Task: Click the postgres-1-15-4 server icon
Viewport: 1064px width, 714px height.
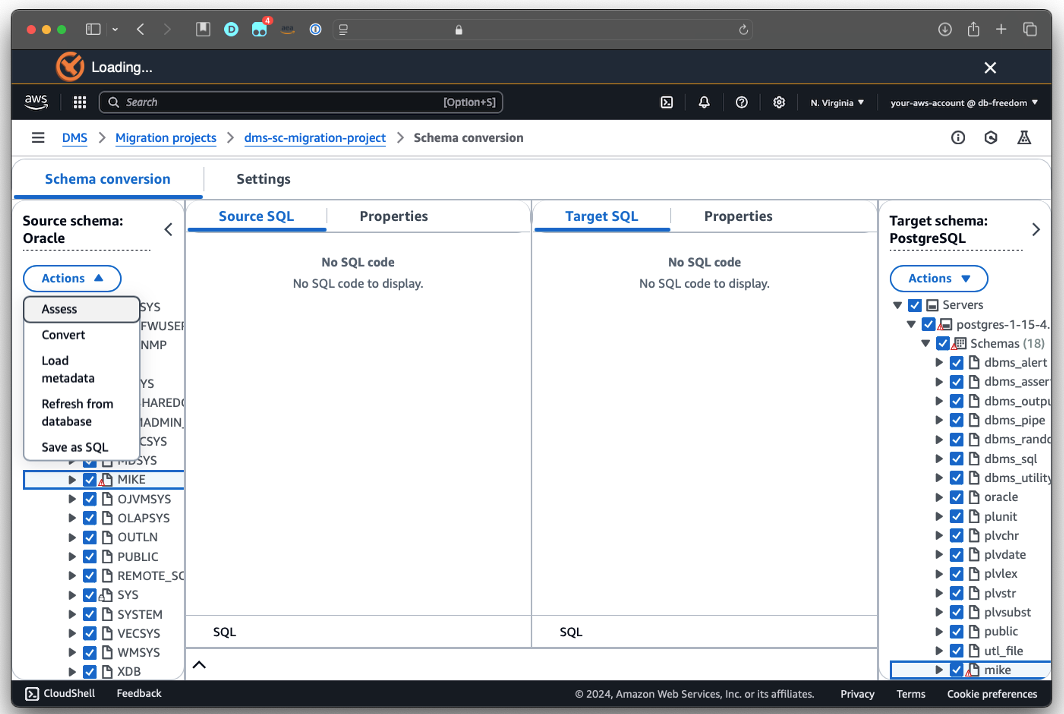Action: pos(945,324)
